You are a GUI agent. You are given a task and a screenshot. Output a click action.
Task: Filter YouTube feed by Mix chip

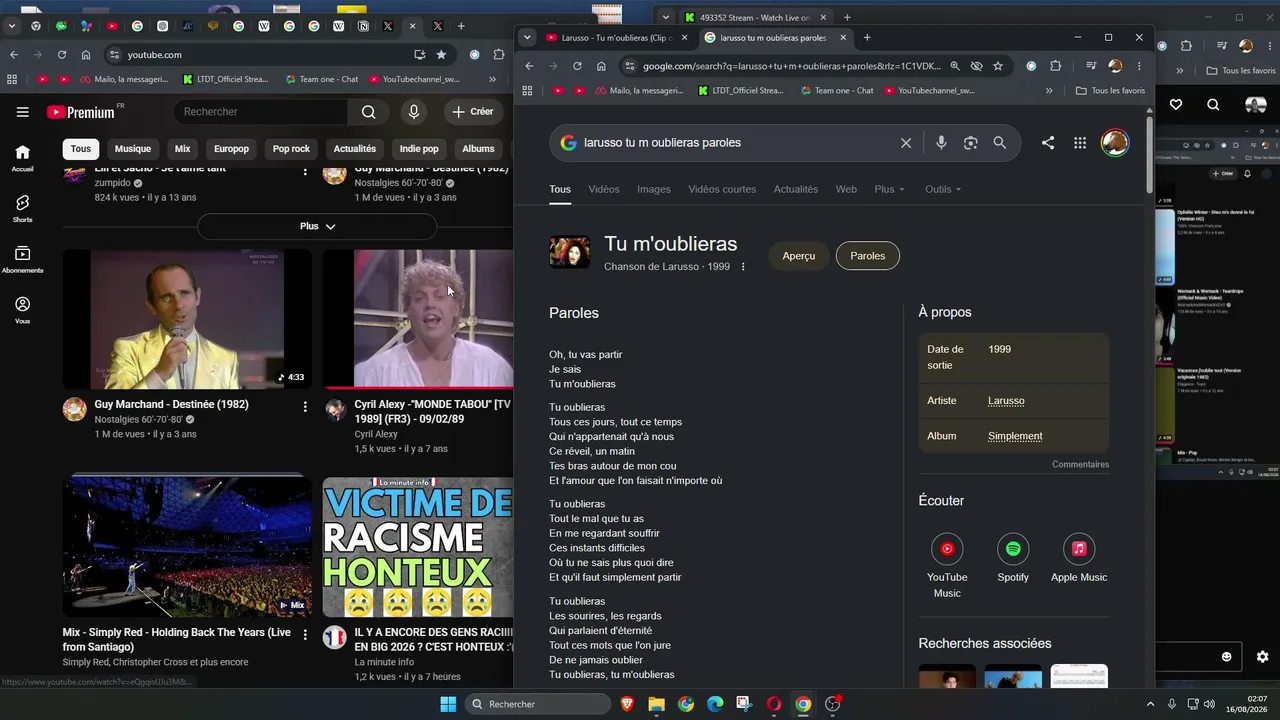tap(182, 149)
